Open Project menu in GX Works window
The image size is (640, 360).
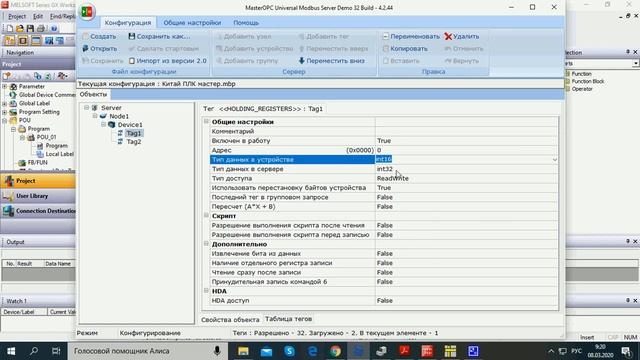[17, 16]
